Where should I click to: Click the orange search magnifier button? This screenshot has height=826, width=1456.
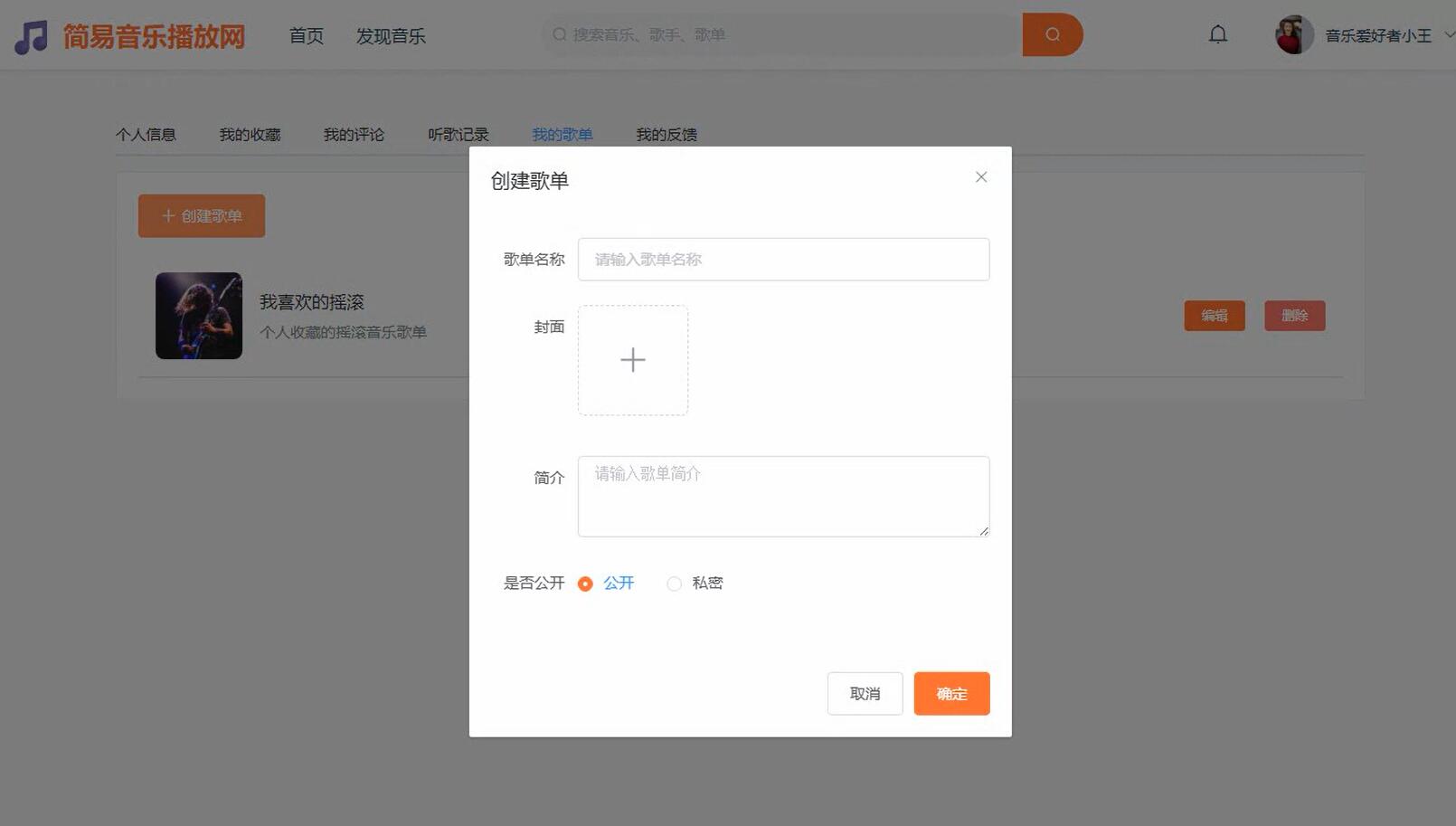point(1053,34)
